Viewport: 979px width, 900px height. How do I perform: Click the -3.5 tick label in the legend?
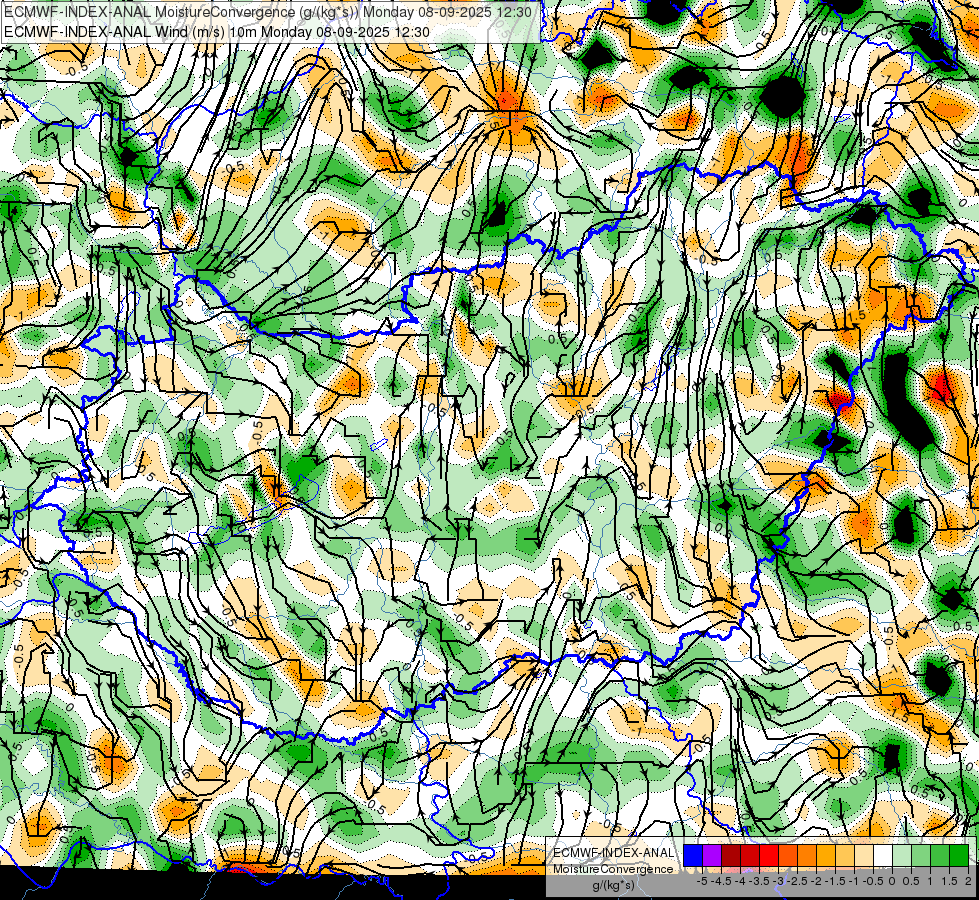coord(759,881)
